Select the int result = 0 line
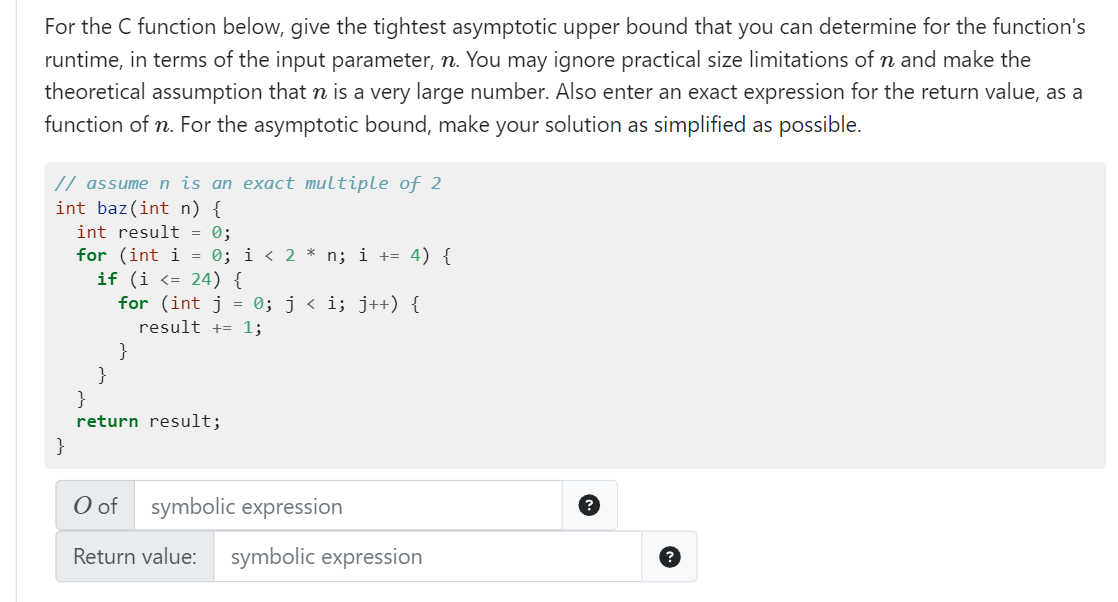This screenshot has width=1118, height=602. tap(155, 231)
